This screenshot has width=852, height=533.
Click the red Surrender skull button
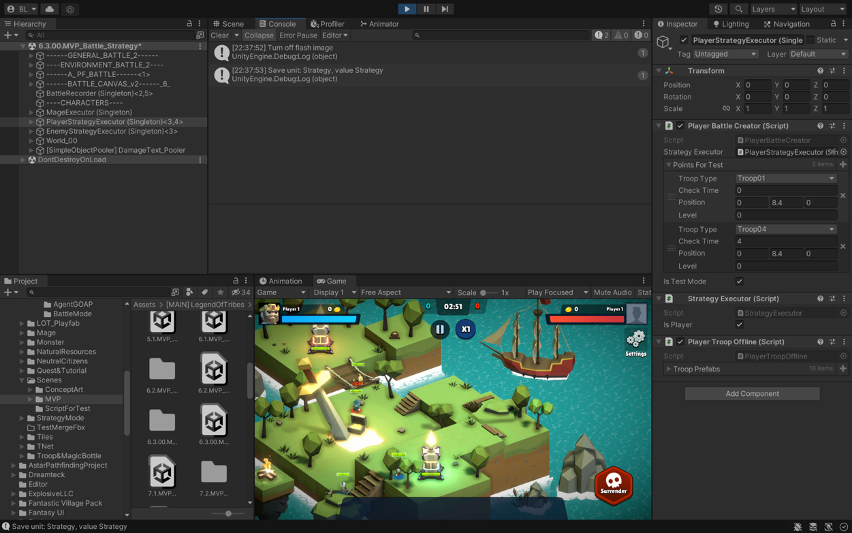click(x=612, y=487)
